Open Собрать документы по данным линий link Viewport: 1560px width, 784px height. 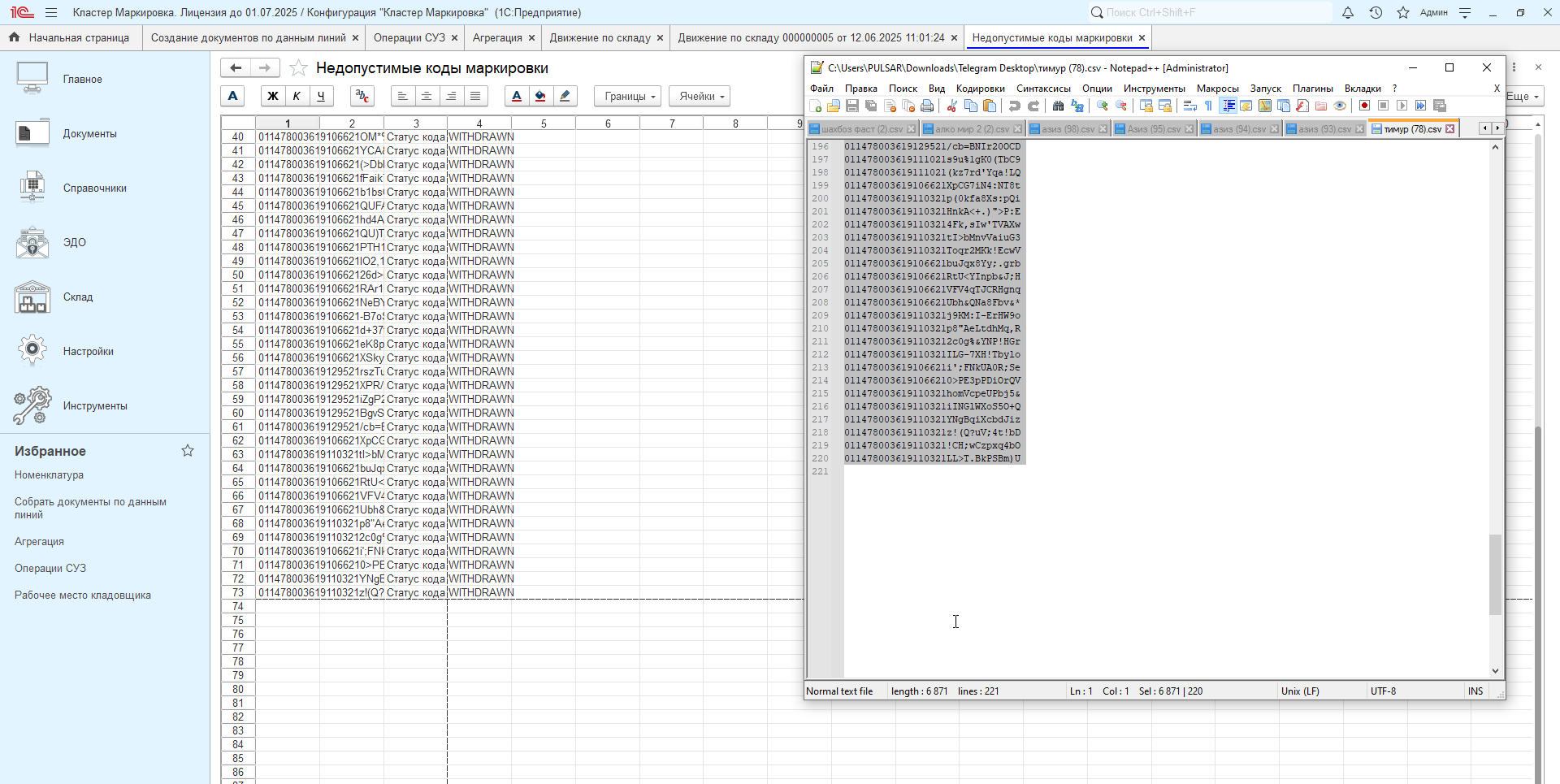pos(90,508)
